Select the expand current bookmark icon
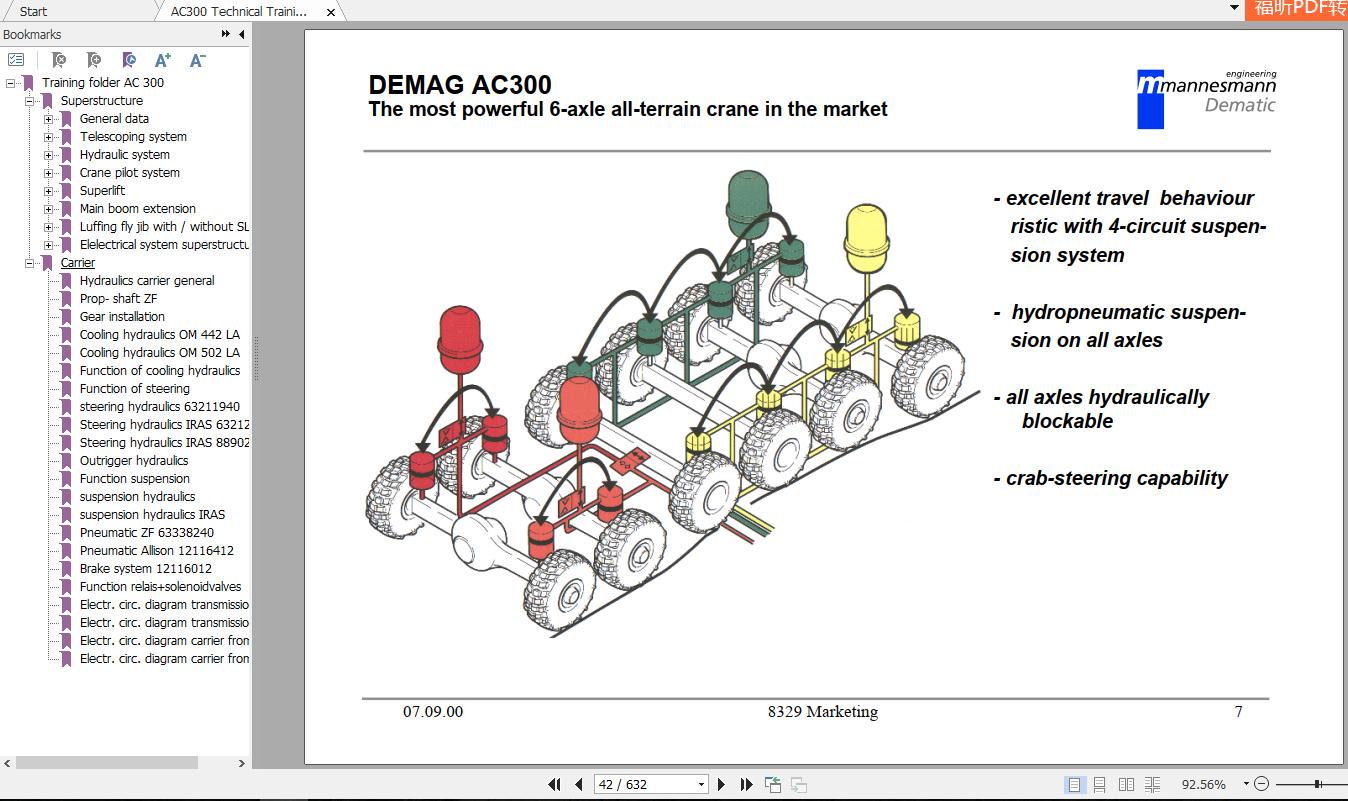The height and width of the screenshot is (801, 1348). [129, 60]
